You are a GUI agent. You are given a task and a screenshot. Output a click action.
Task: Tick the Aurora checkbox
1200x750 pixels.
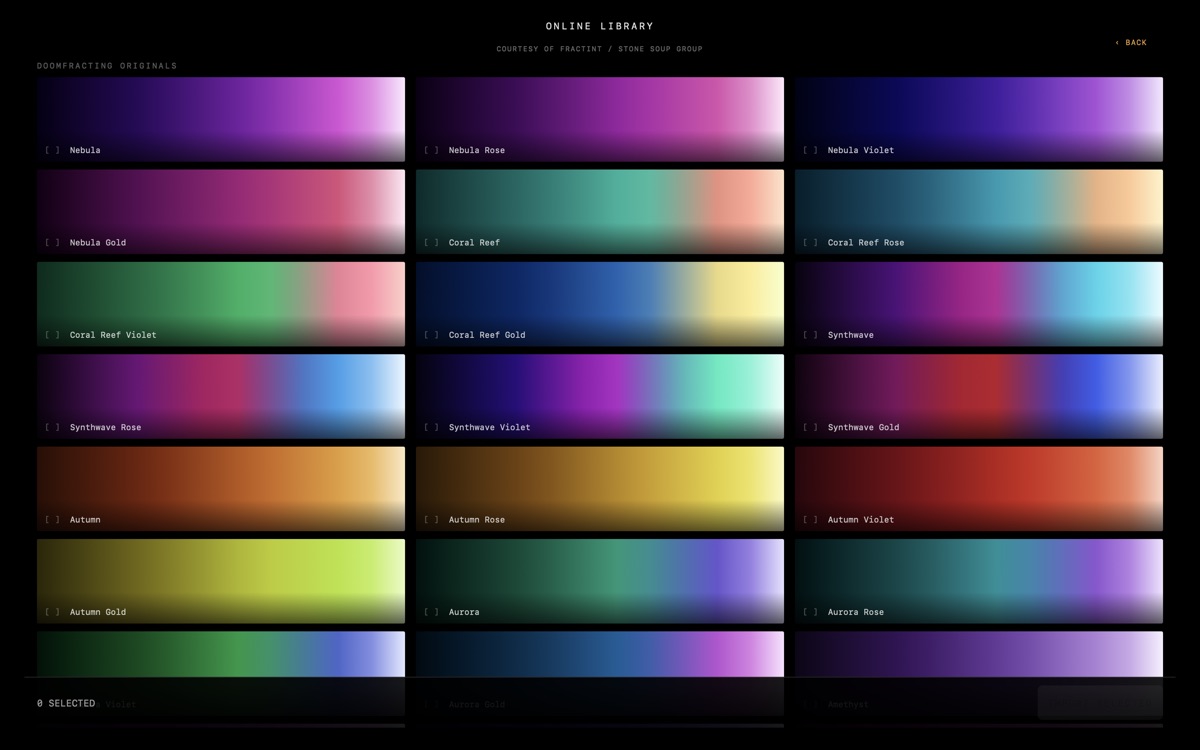click(x=431, y=612)
